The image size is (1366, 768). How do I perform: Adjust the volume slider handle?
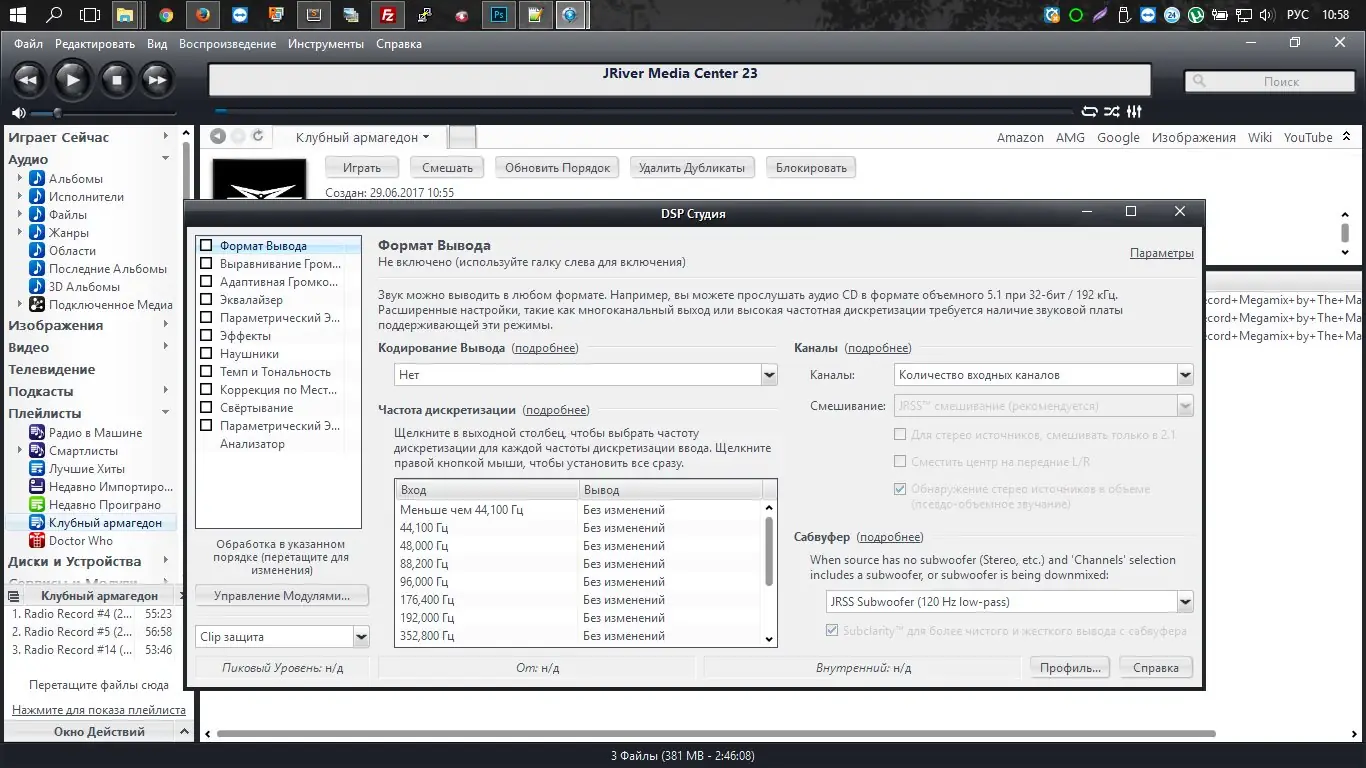pyautogui.click(x=57, y=113)
